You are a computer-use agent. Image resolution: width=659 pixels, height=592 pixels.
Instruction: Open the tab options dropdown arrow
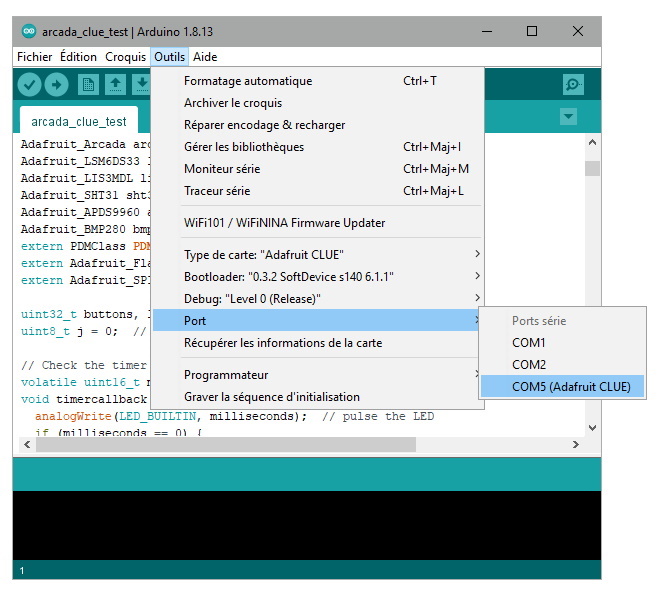[568, 116]
